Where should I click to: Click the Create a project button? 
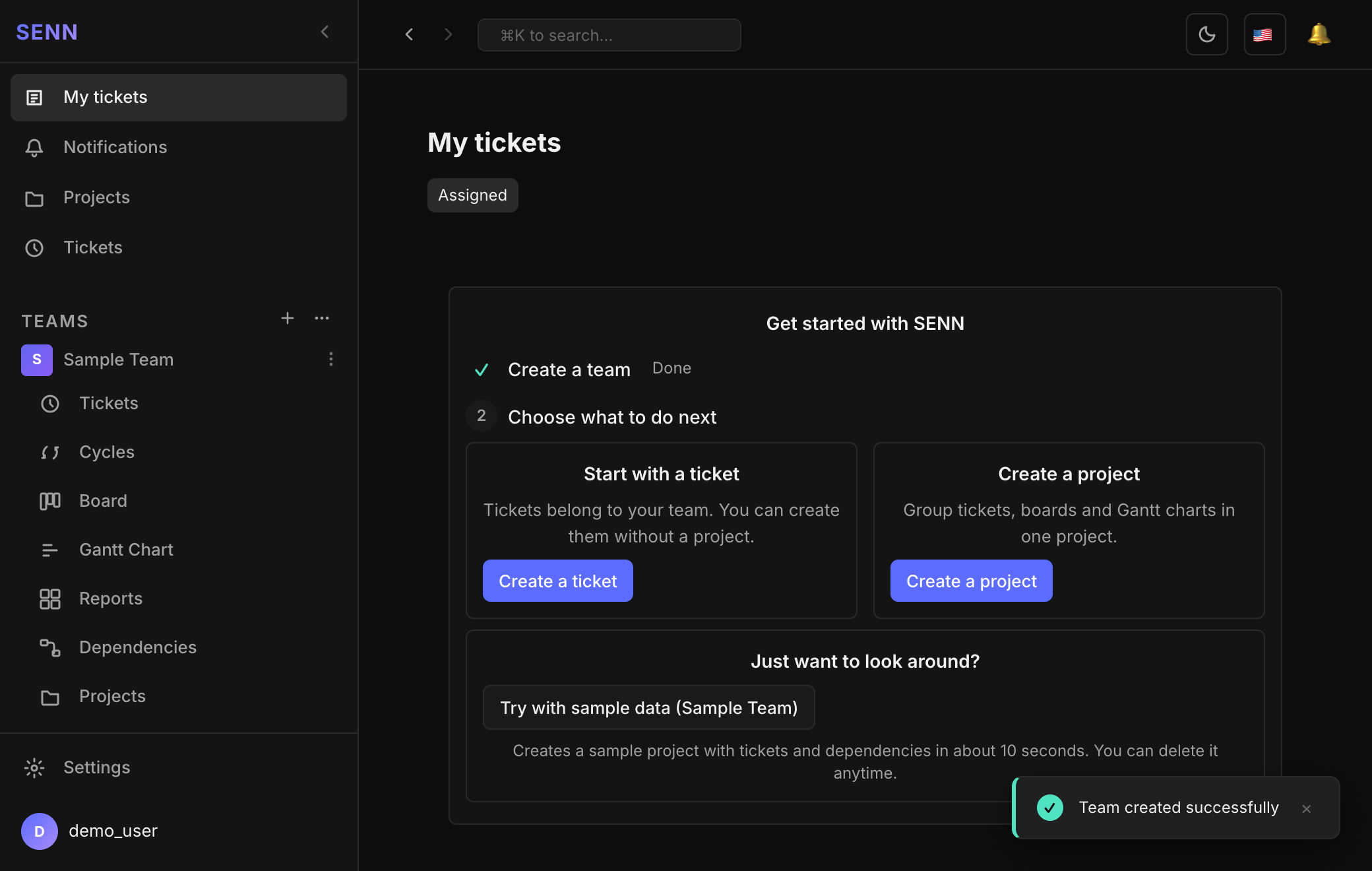972,581
